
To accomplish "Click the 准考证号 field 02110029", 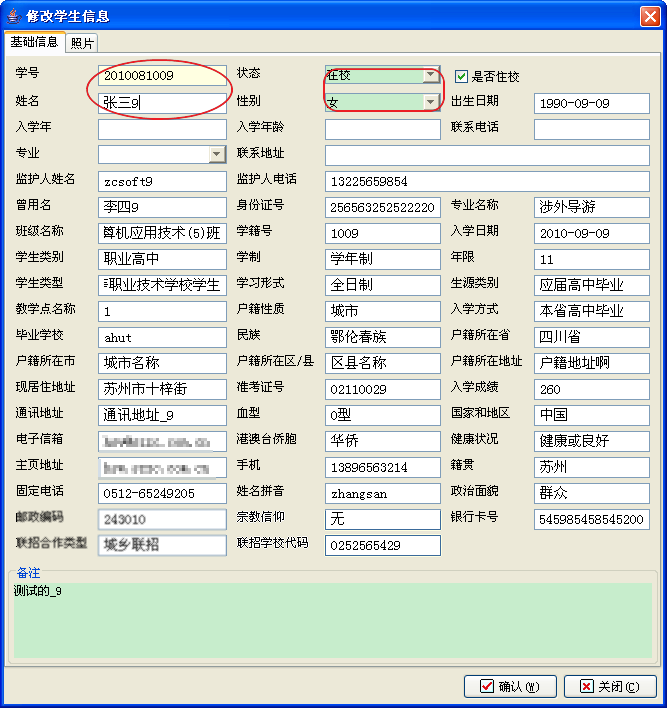I will click(x=382, y=389).
